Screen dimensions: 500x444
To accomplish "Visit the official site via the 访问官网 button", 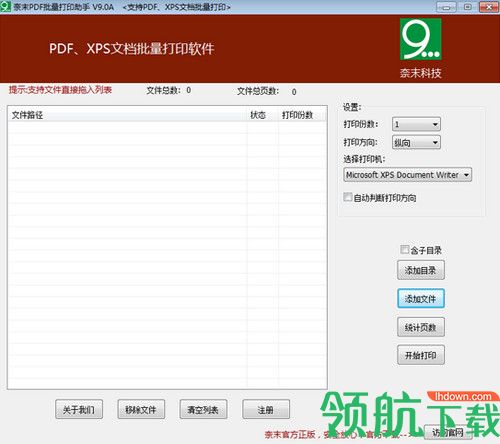I will [448, 432].
